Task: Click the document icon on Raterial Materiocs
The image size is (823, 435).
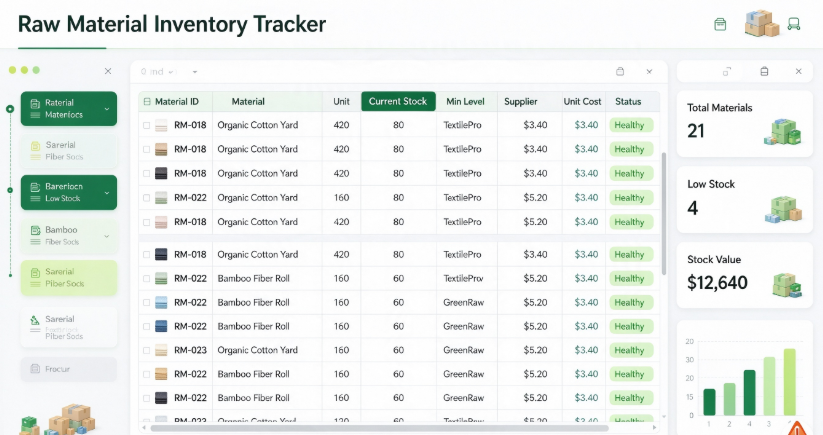Action: pos(35,103)
